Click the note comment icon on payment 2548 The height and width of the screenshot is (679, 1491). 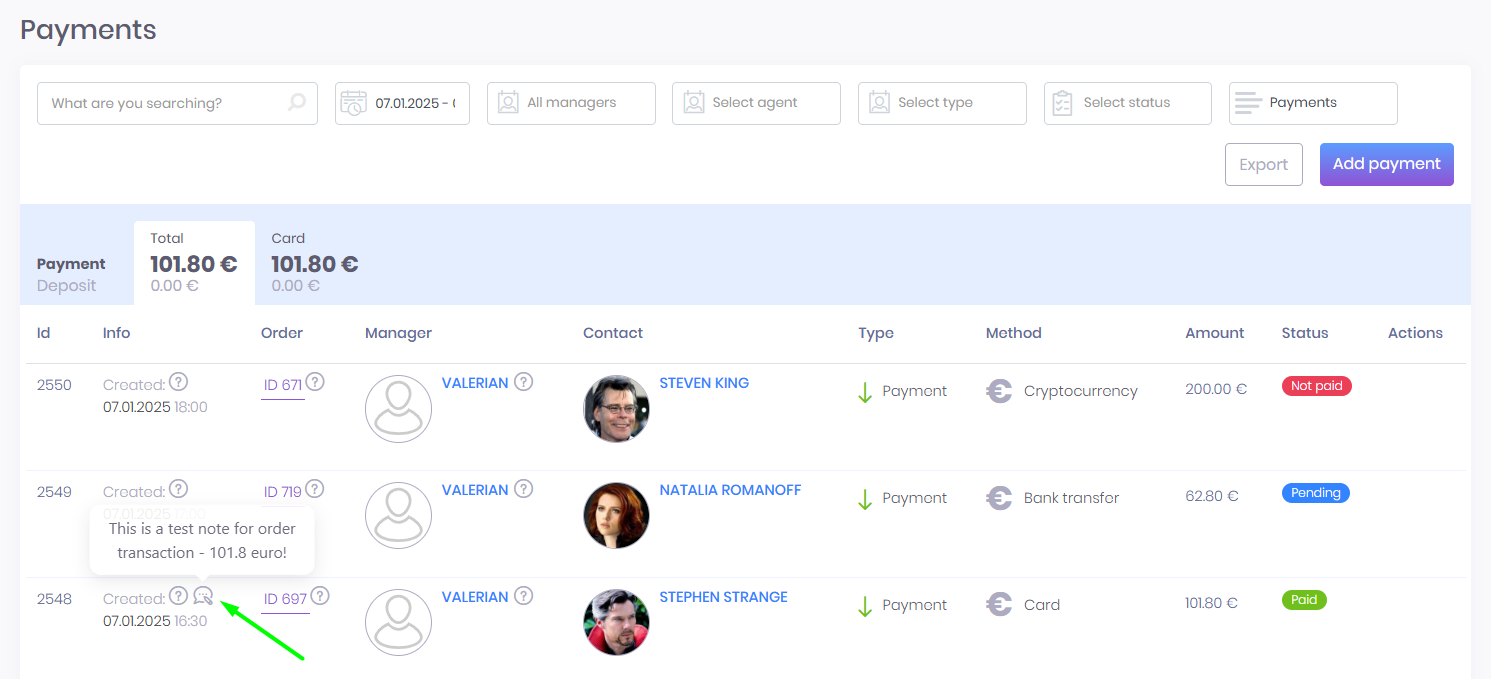(x=203, y=596)
